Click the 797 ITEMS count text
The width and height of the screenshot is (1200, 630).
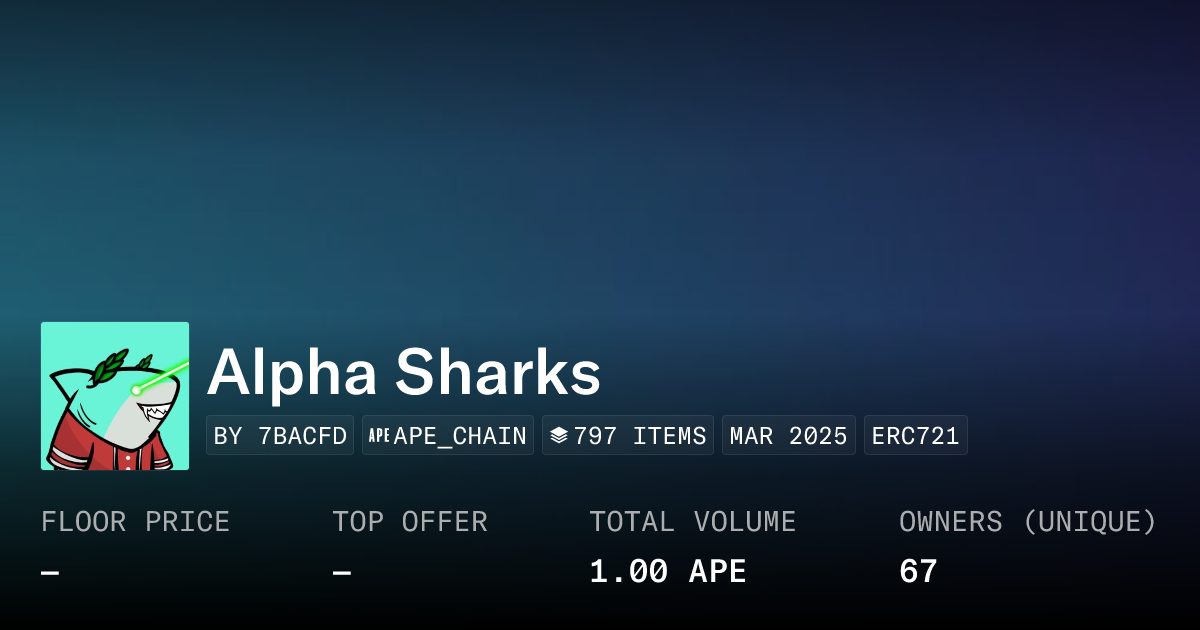(x=640, y=436)
